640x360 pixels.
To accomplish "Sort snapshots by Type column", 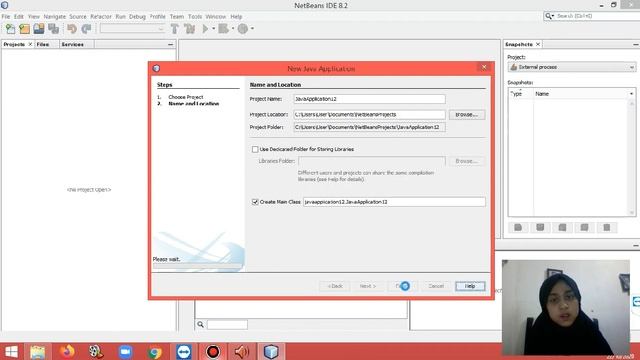I will [x=520, y=94].
